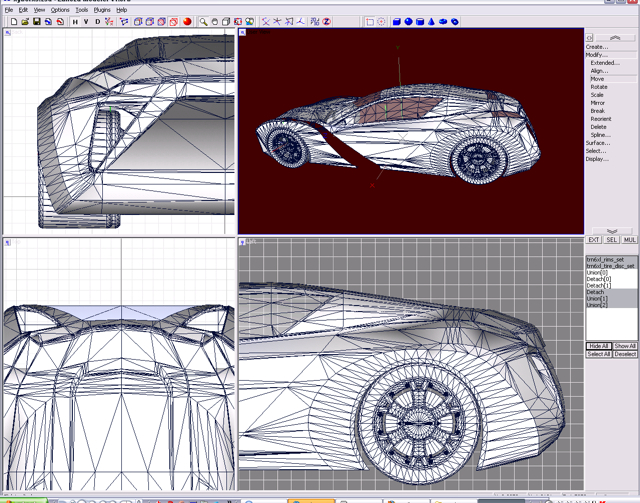The height and width of the screenshot is (503, 640).
Task: Click the blue cone primitive icon
Action: [431, 21]
